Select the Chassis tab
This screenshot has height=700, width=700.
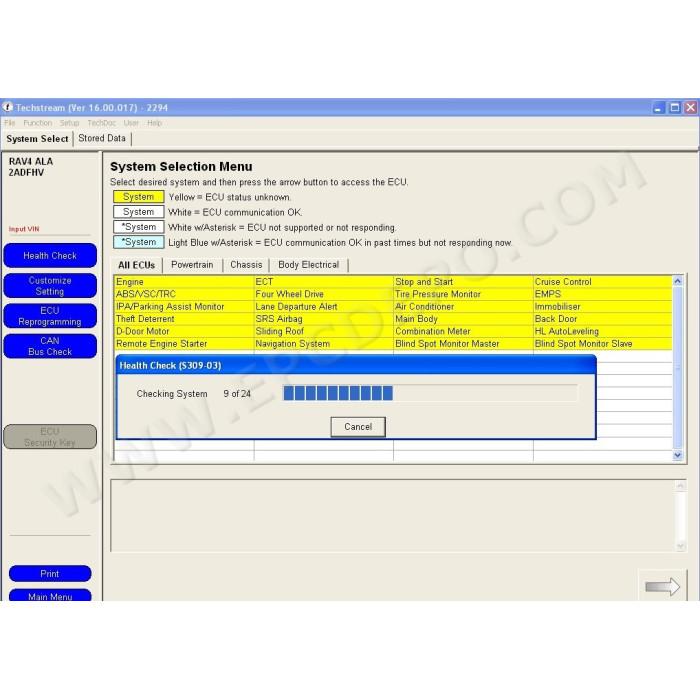point(246,265)
